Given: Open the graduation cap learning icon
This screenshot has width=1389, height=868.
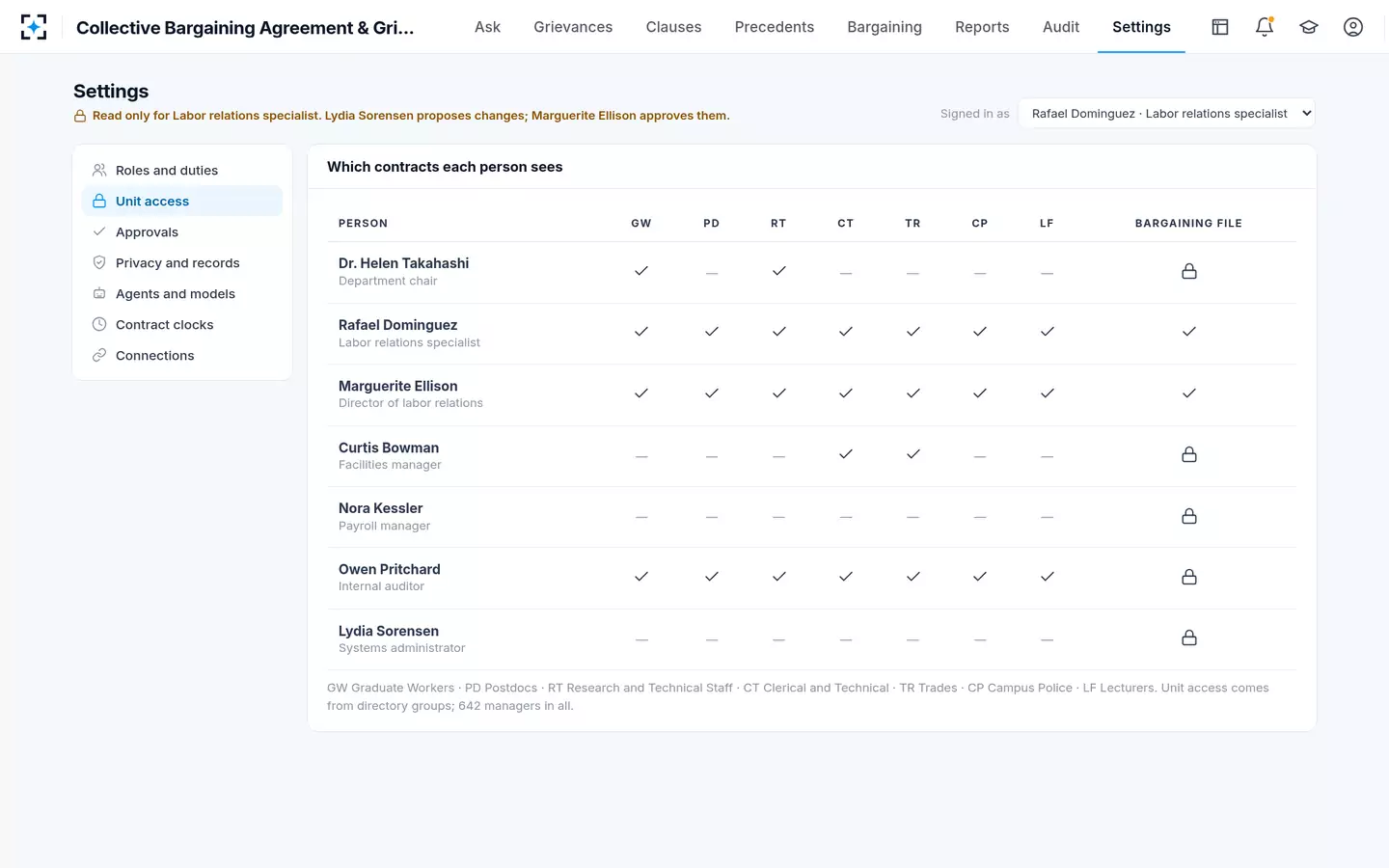Looking at the screenshot, I should [1309, 27].
